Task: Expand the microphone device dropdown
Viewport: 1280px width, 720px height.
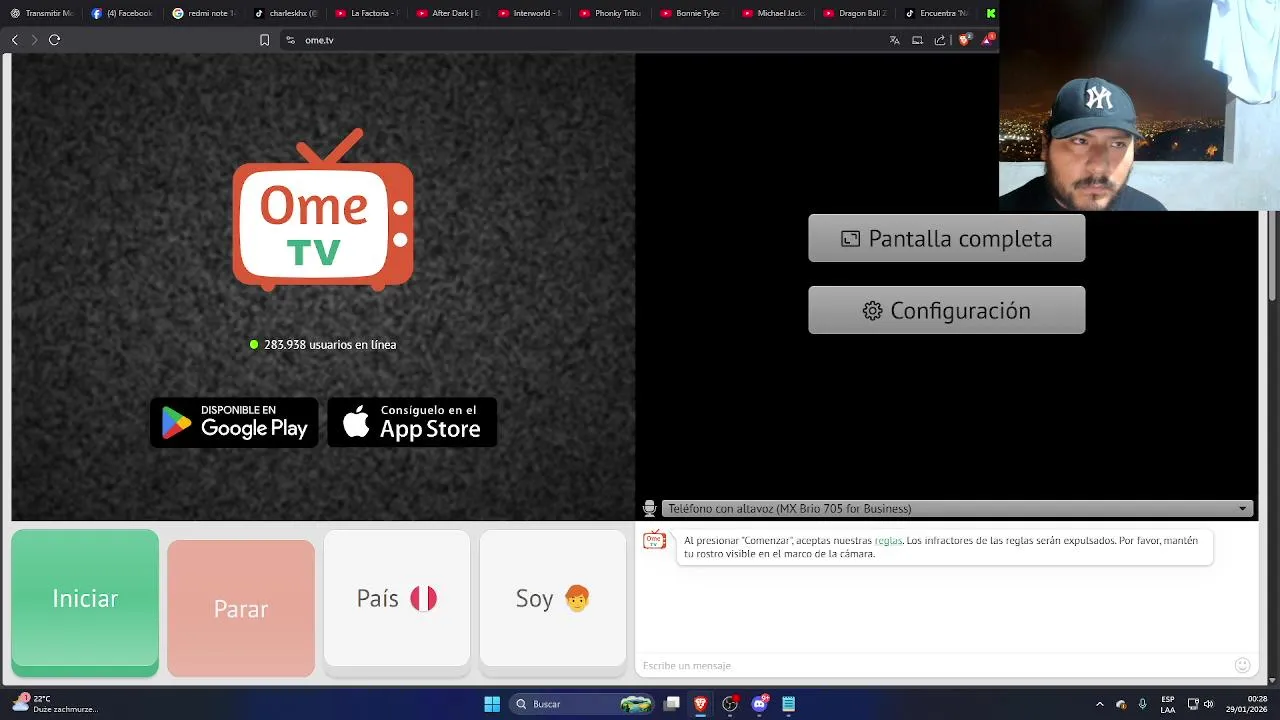Action: click(x=958, y=508)
